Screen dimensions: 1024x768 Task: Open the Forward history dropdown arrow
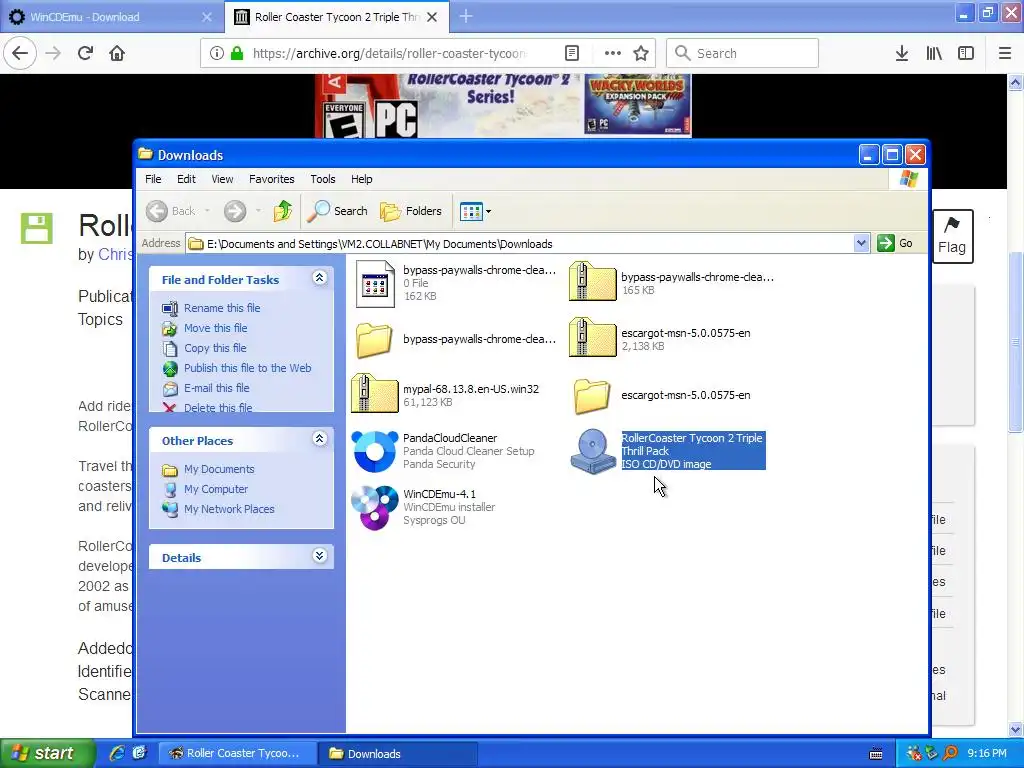258,211
